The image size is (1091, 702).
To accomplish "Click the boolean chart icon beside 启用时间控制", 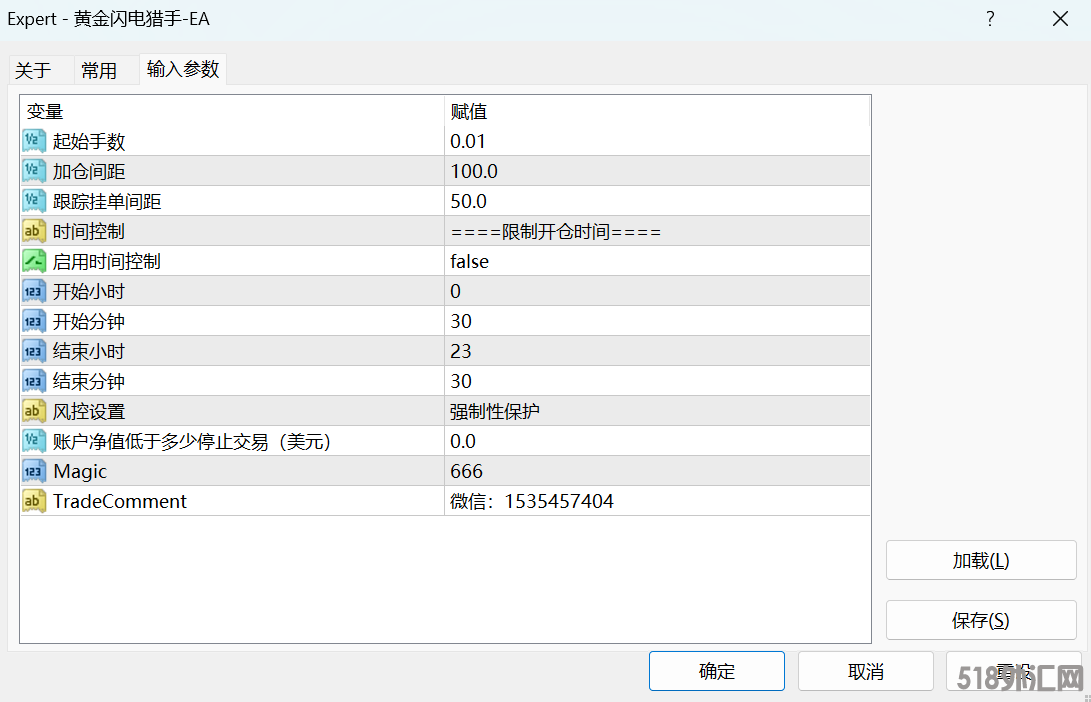I will point(33,261).
